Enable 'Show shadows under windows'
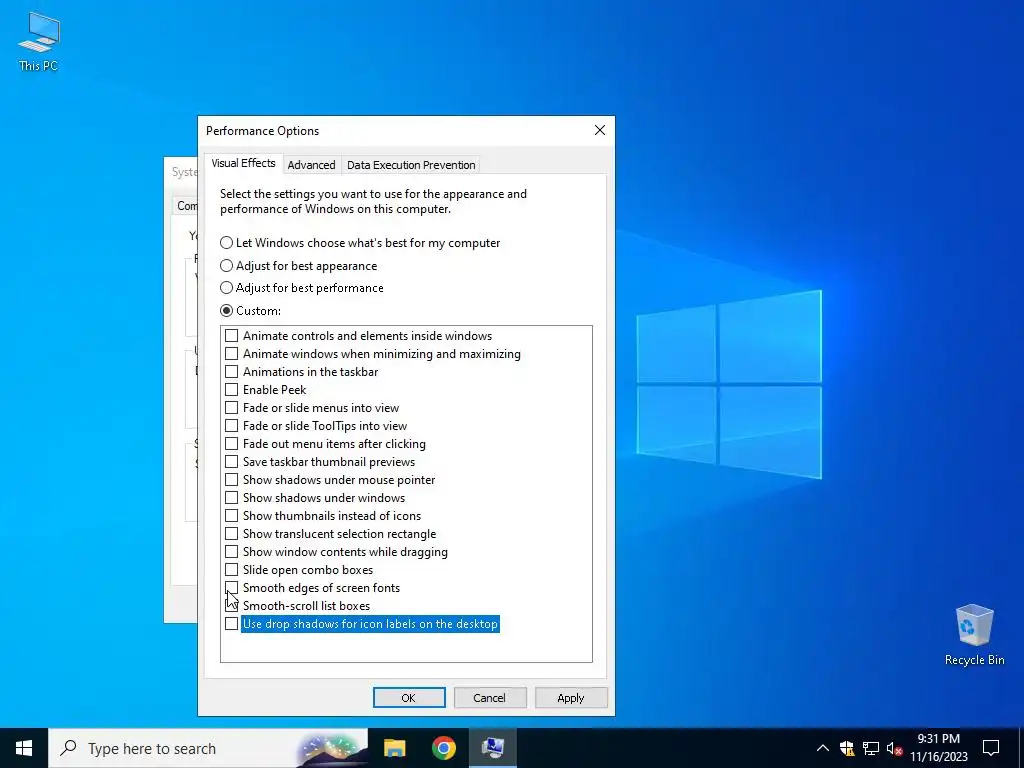The width and height of the screenshot is (1024, 768). (x=231, y=498)
